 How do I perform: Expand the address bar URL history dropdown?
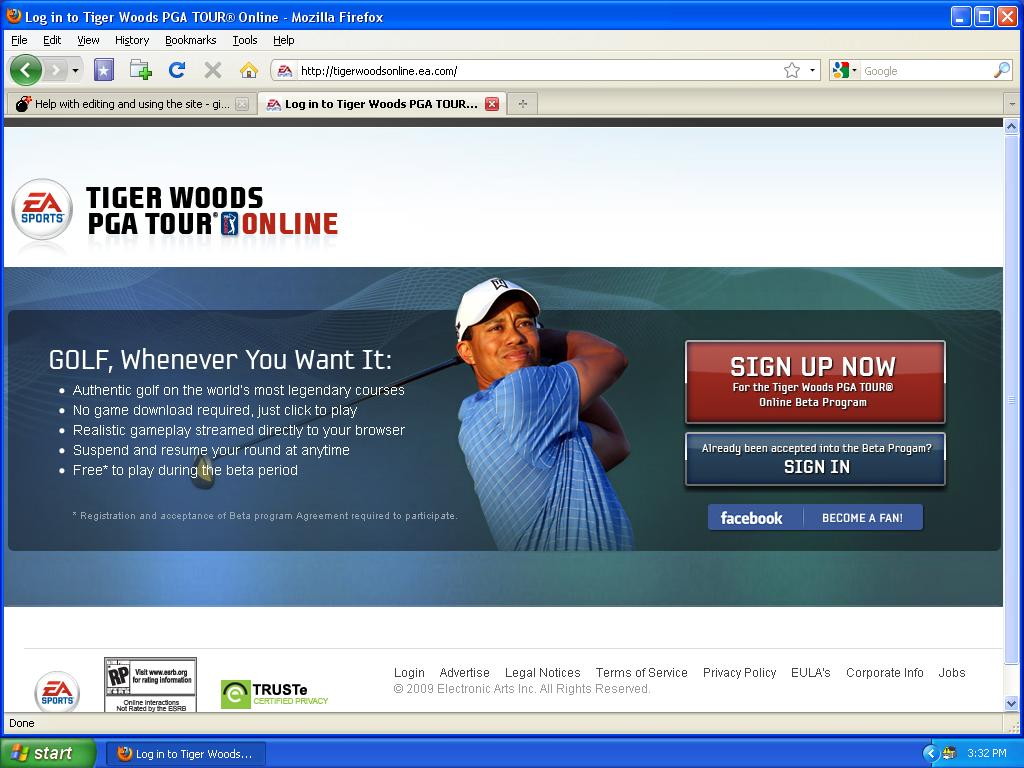tap(812, 71)
